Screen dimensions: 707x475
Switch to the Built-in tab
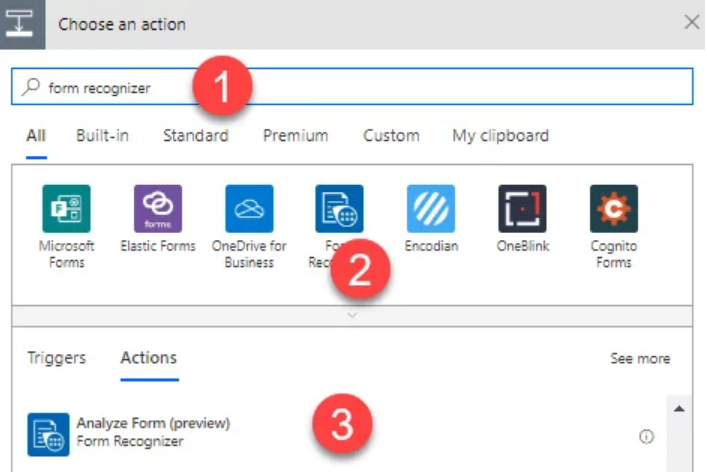(102, 136)
